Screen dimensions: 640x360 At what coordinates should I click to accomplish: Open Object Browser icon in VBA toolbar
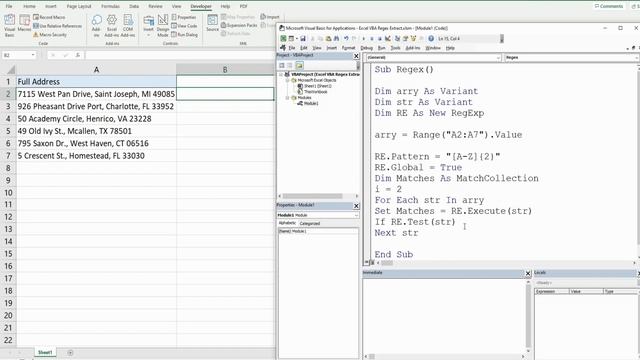(413, 38)
